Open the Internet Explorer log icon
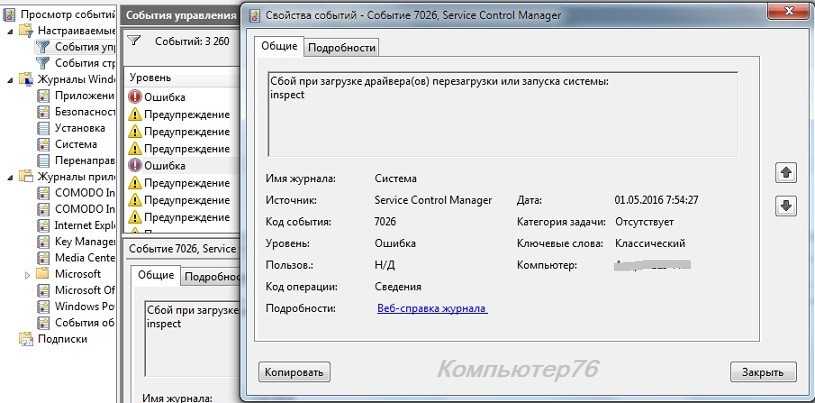Screen dimensions: 815x403 tap(44, 225)
